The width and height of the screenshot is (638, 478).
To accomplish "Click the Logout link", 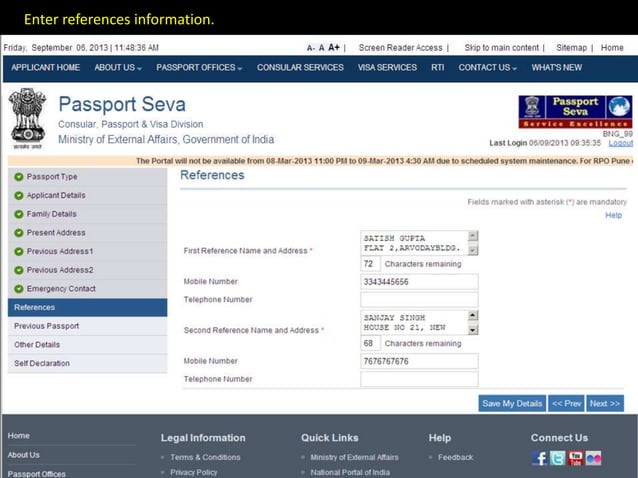I will pos(621,143).
